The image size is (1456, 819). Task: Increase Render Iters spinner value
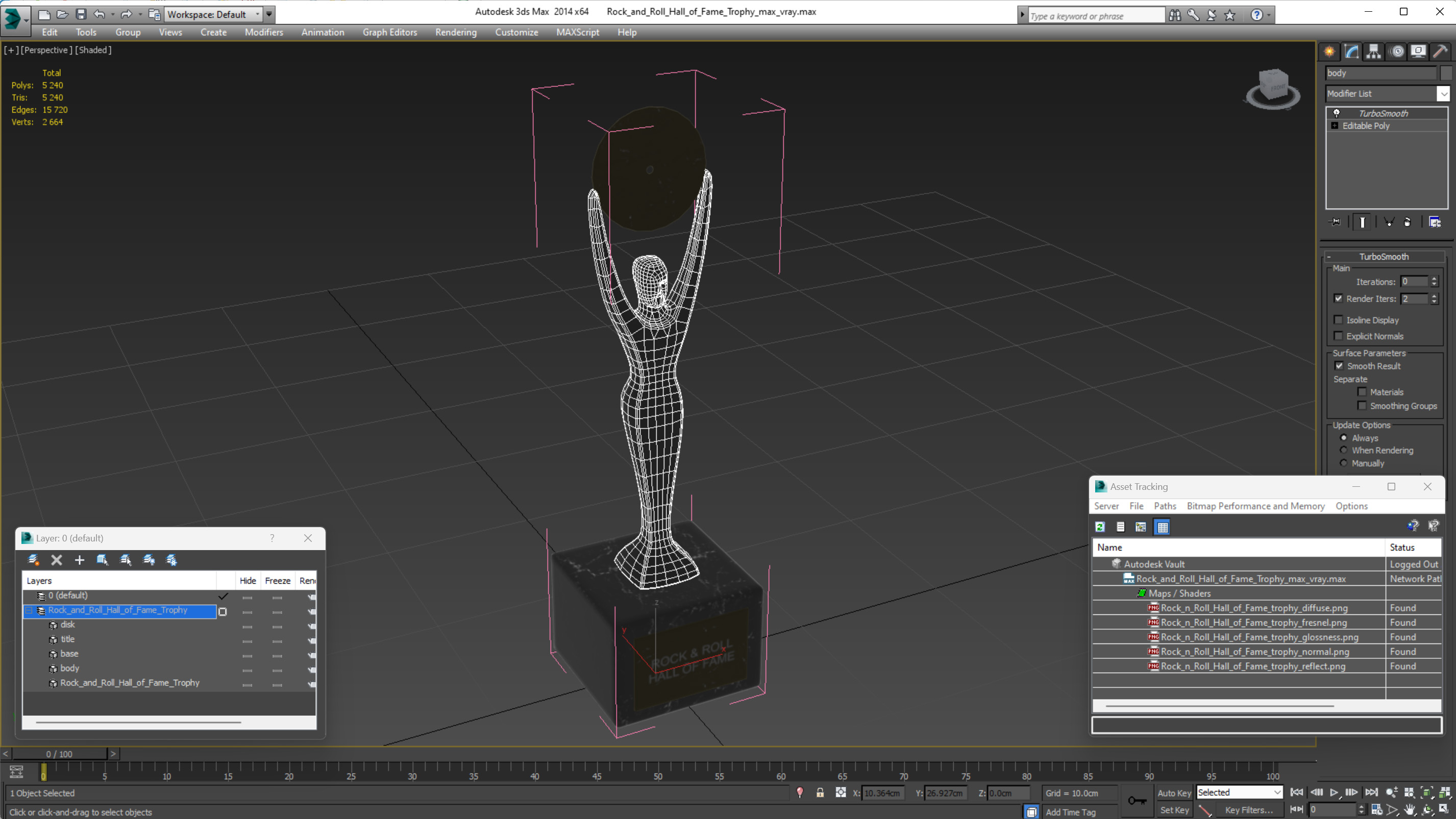[1434, 295]
